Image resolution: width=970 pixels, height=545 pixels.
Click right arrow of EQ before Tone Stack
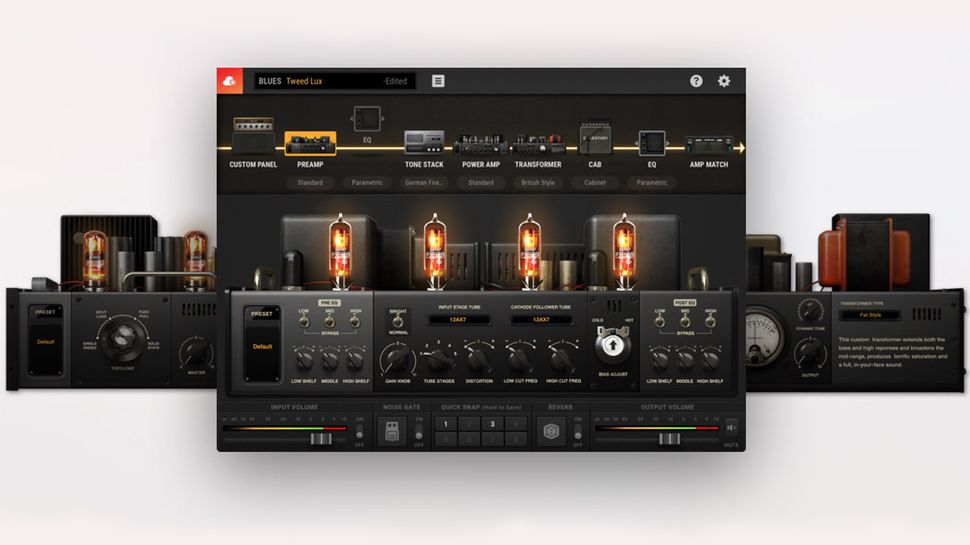click(x=383, y=118)
